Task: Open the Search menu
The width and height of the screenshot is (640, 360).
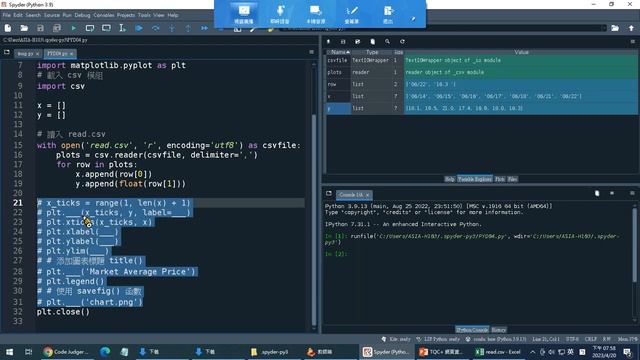Action: click(33, 15)
